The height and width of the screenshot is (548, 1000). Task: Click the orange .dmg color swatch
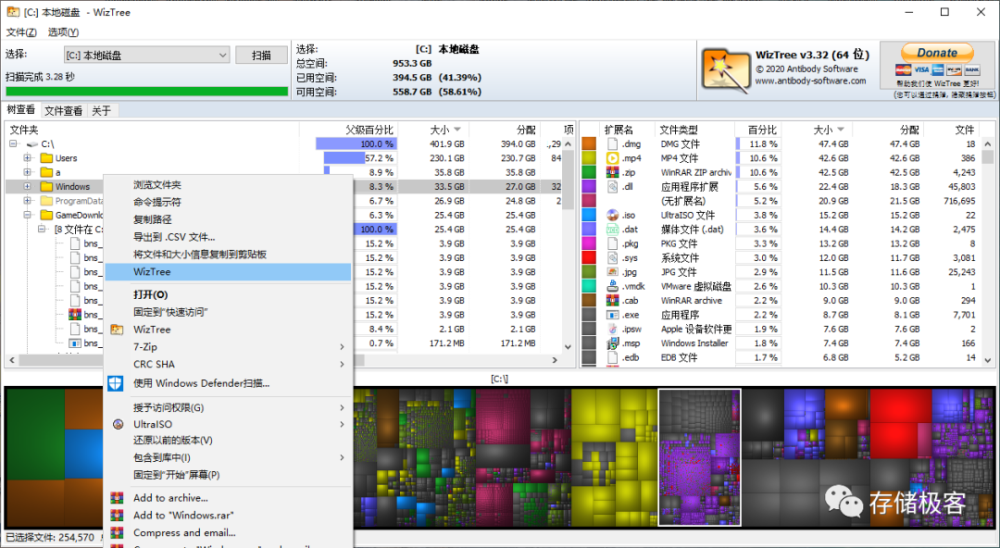tap(589, 144)
